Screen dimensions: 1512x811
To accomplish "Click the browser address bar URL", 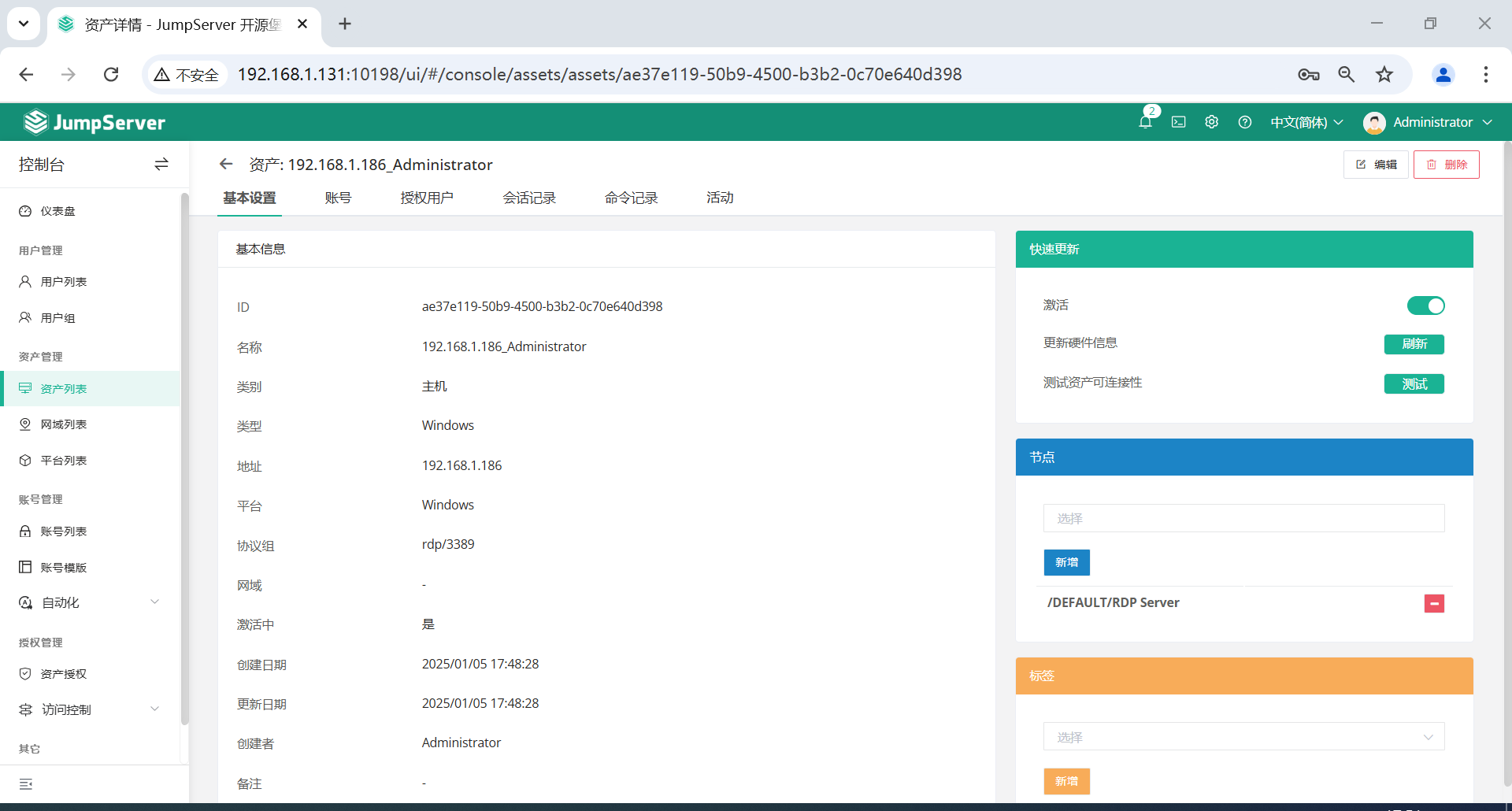I will (599, 74).
